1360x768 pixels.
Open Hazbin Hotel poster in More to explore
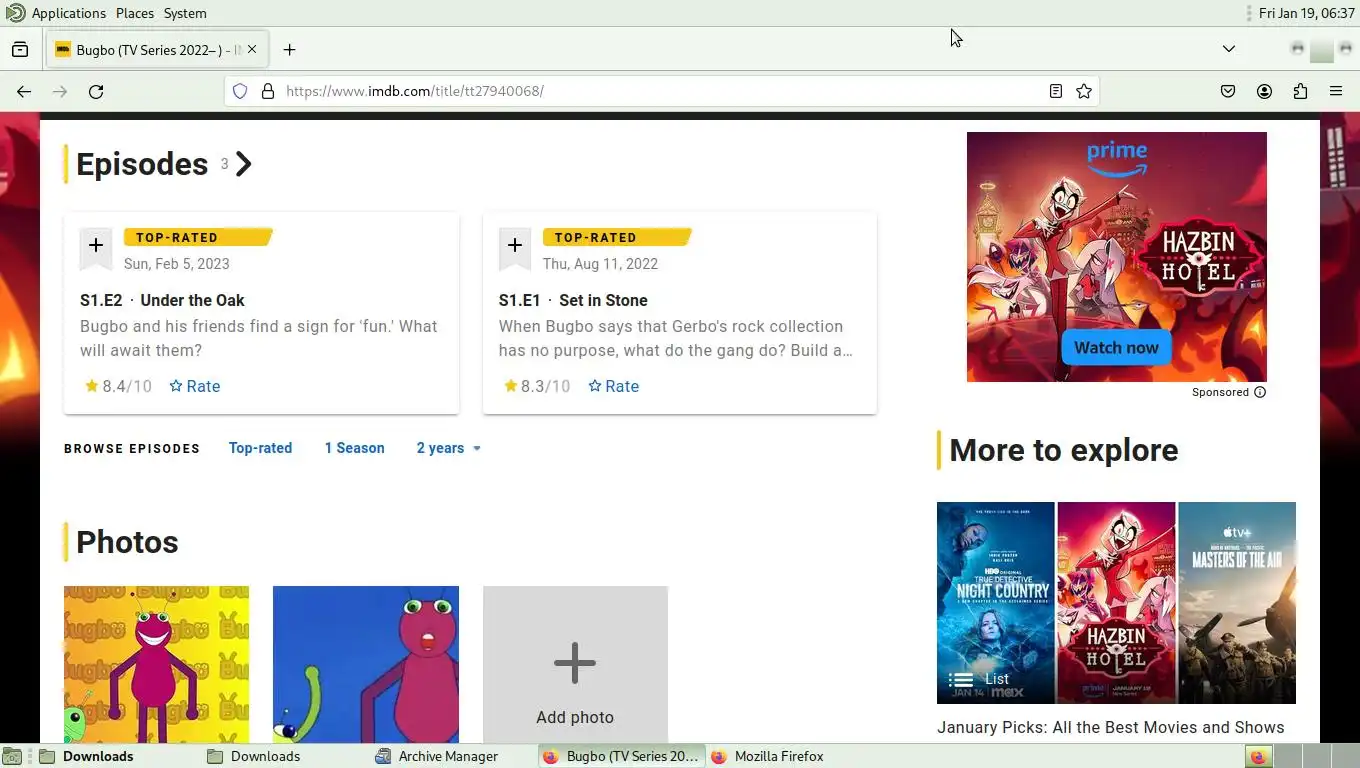click(x=1116, y=603)
